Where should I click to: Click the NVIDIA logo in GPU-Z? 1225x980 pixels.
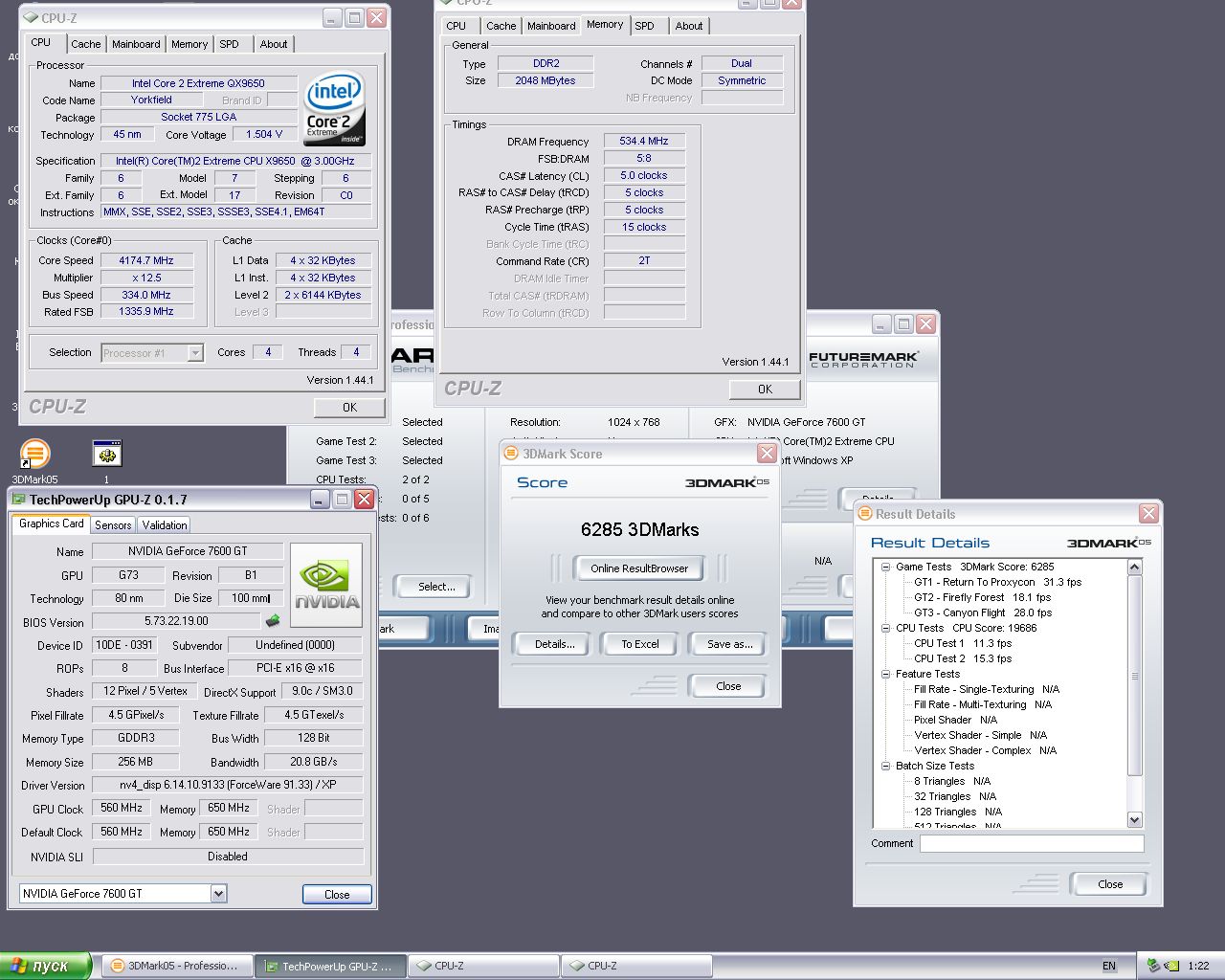click(x=326, y=585)
